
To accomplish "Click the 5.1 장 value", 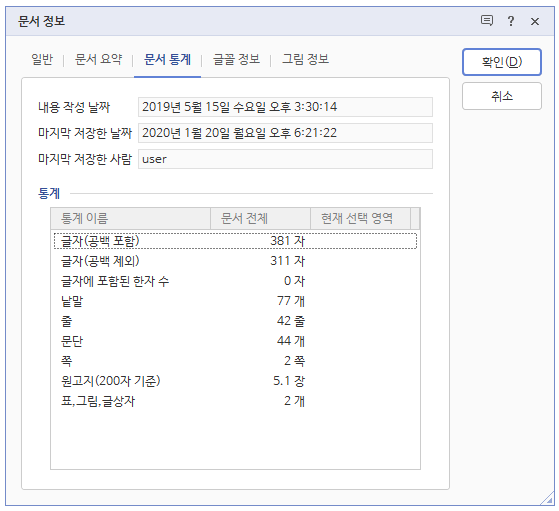I will [289, 381].
